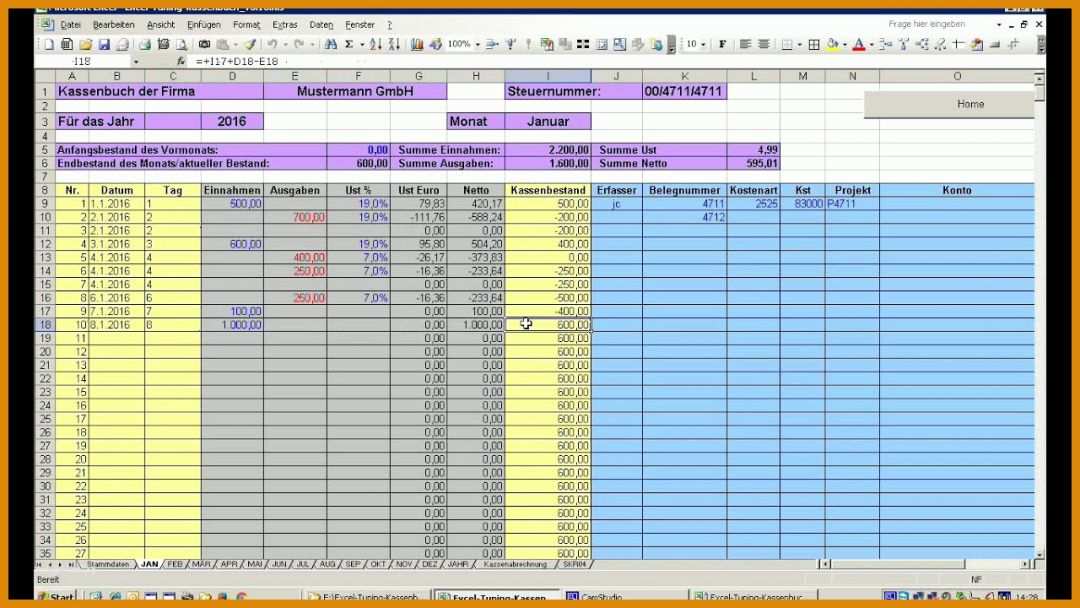Click the all borders grid icon

tap(813, 44)
